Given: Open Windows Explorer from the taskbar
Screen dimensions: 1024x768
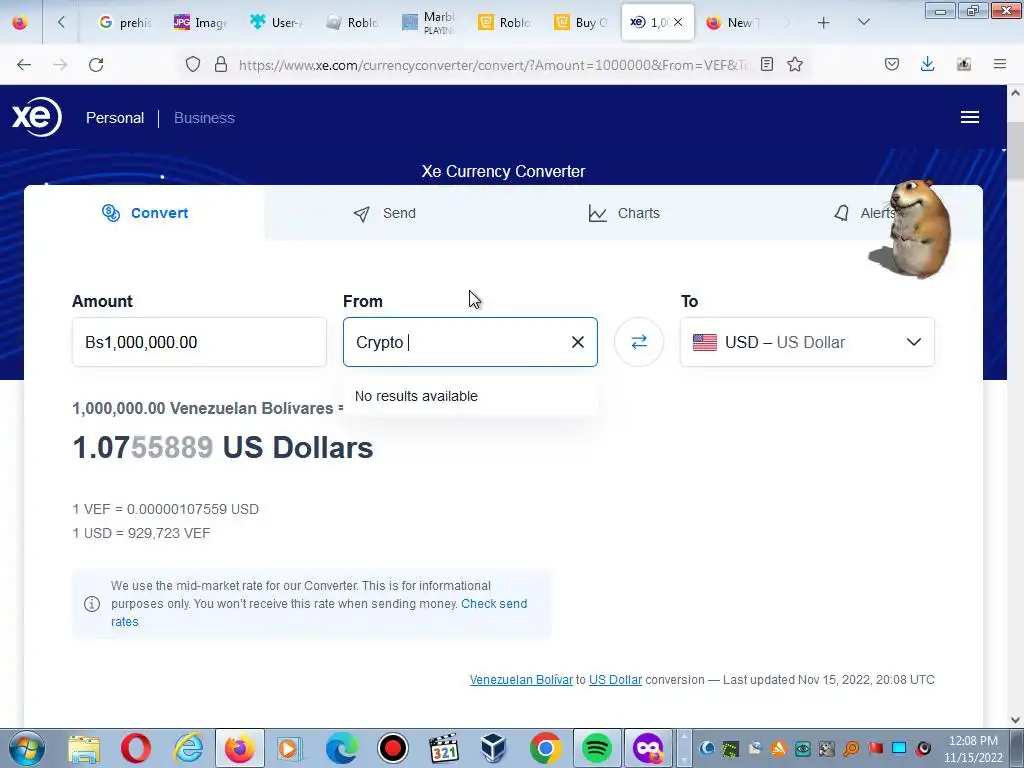Looking at the screenshot, I should click(x=84, y=748).
